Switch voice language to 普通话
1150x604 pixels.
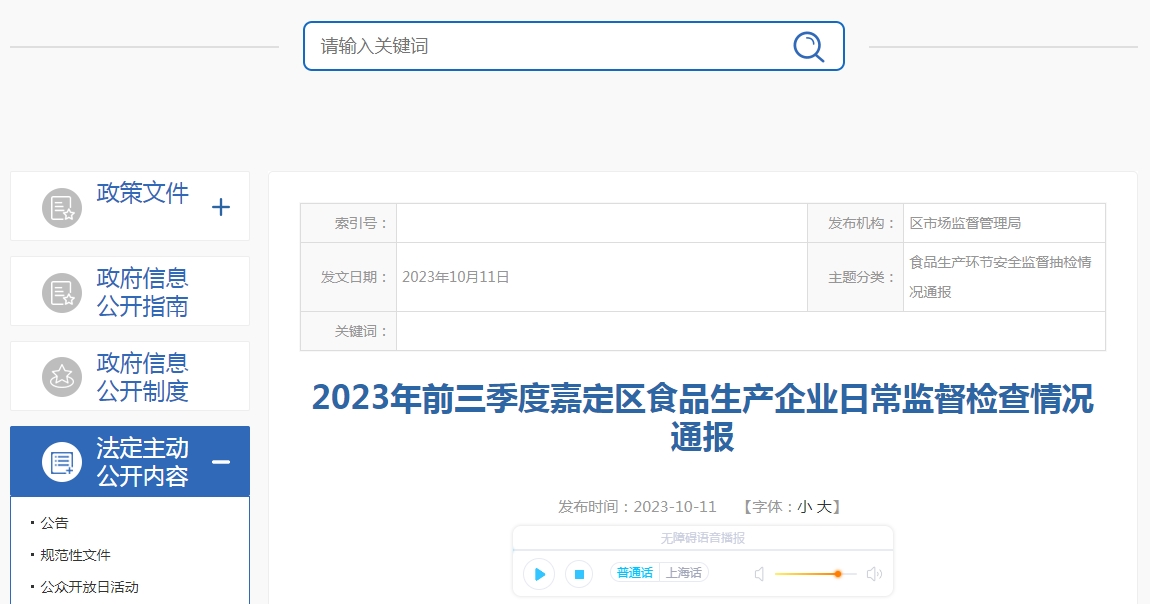[x=635, y=573]
